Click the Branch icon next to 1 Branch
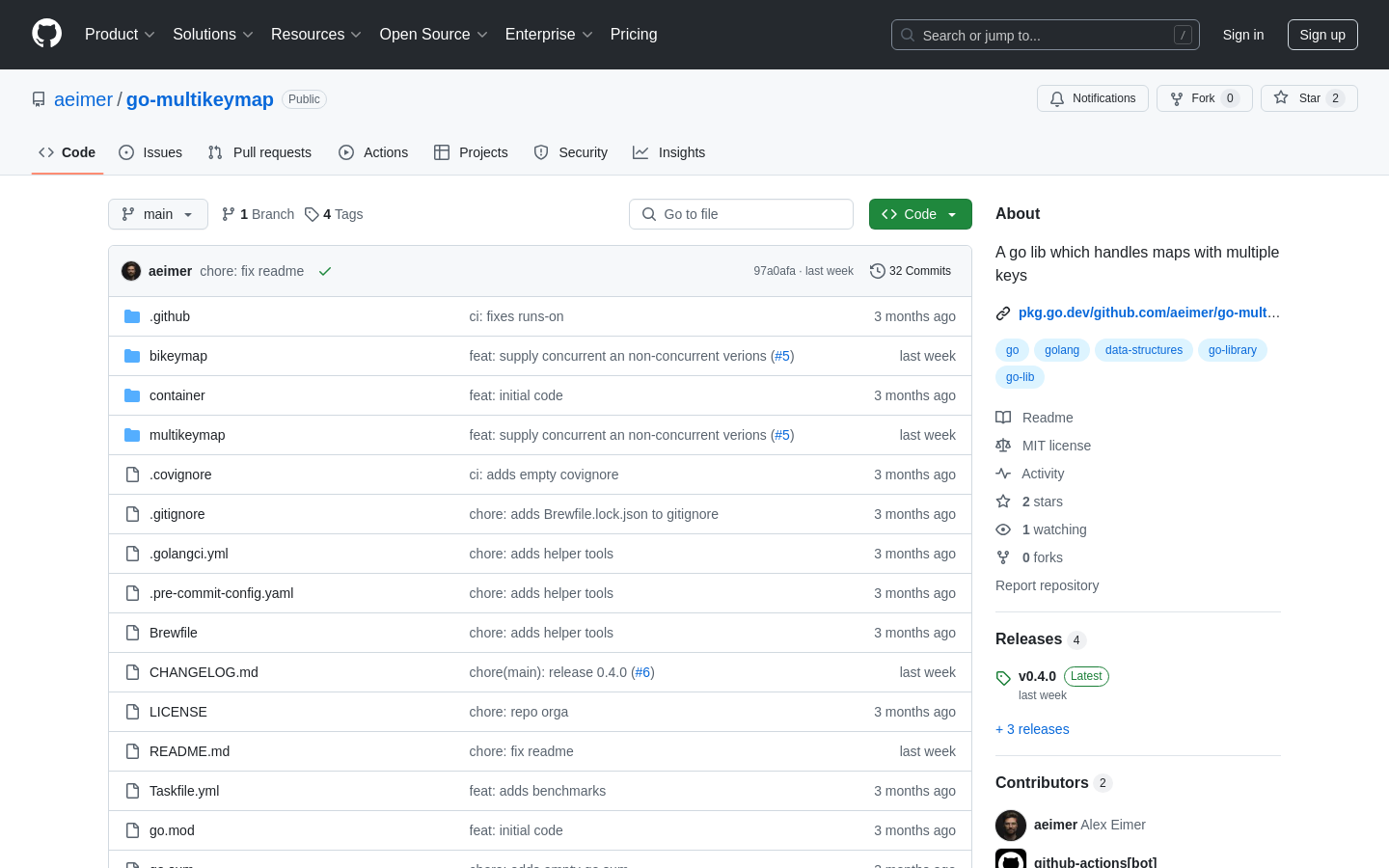 229,214
